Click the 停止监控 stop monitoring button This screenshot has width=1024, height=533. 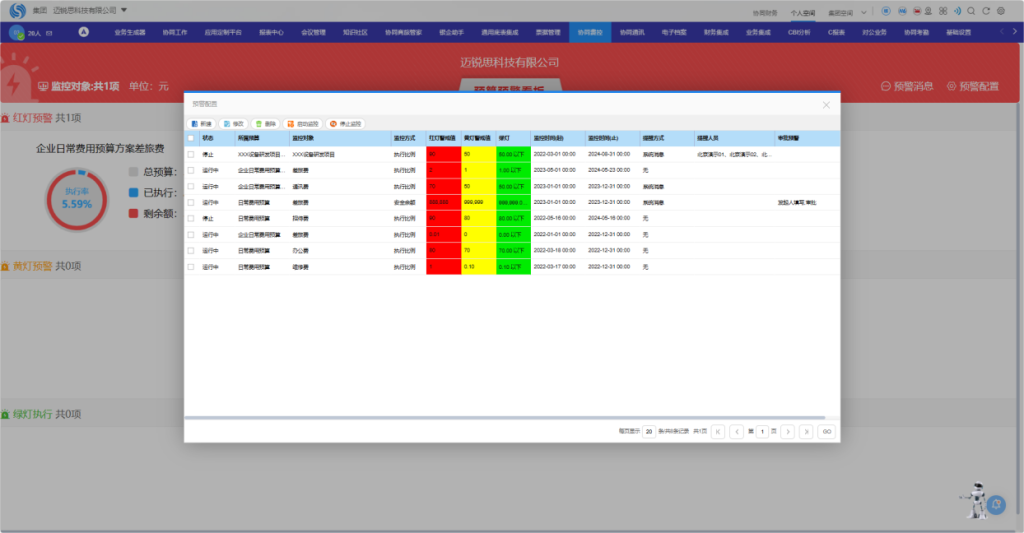coord(346,124)
